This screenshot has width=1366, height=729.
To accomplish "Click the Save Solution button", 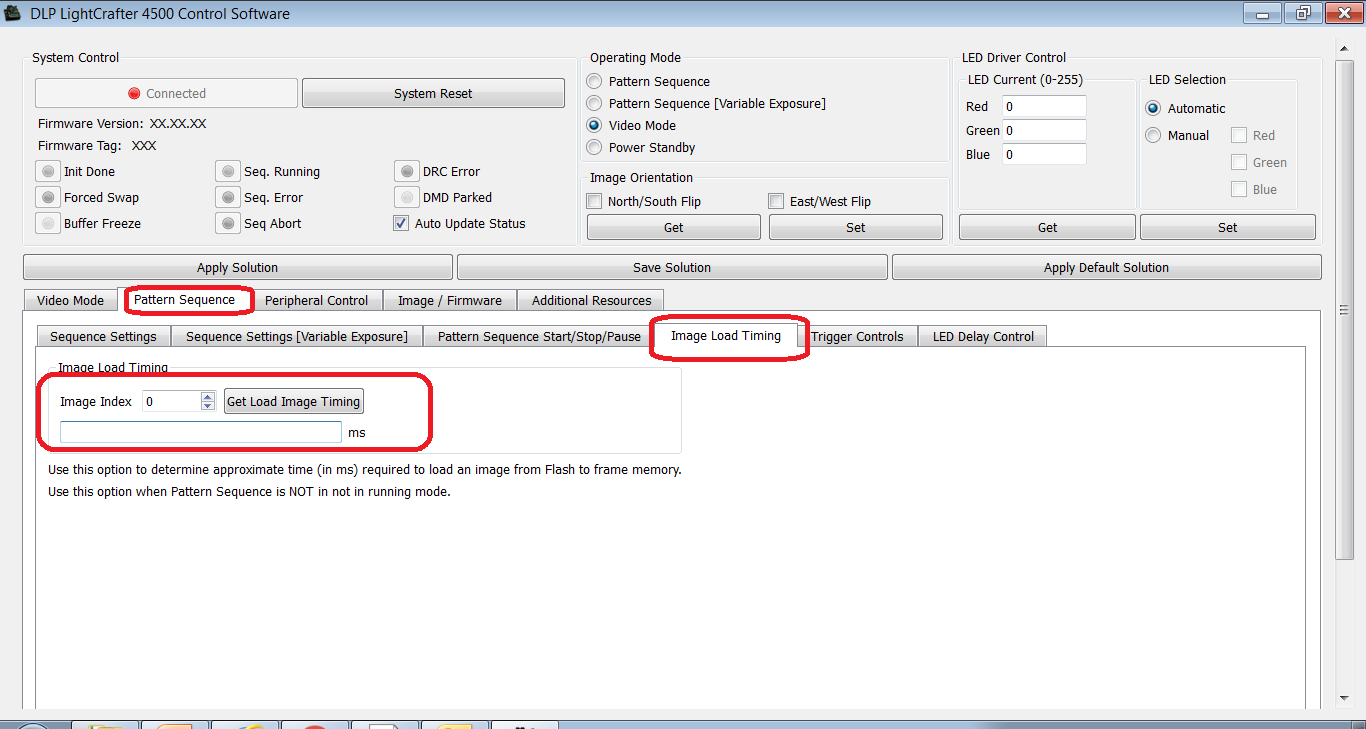I will (672, 267).
